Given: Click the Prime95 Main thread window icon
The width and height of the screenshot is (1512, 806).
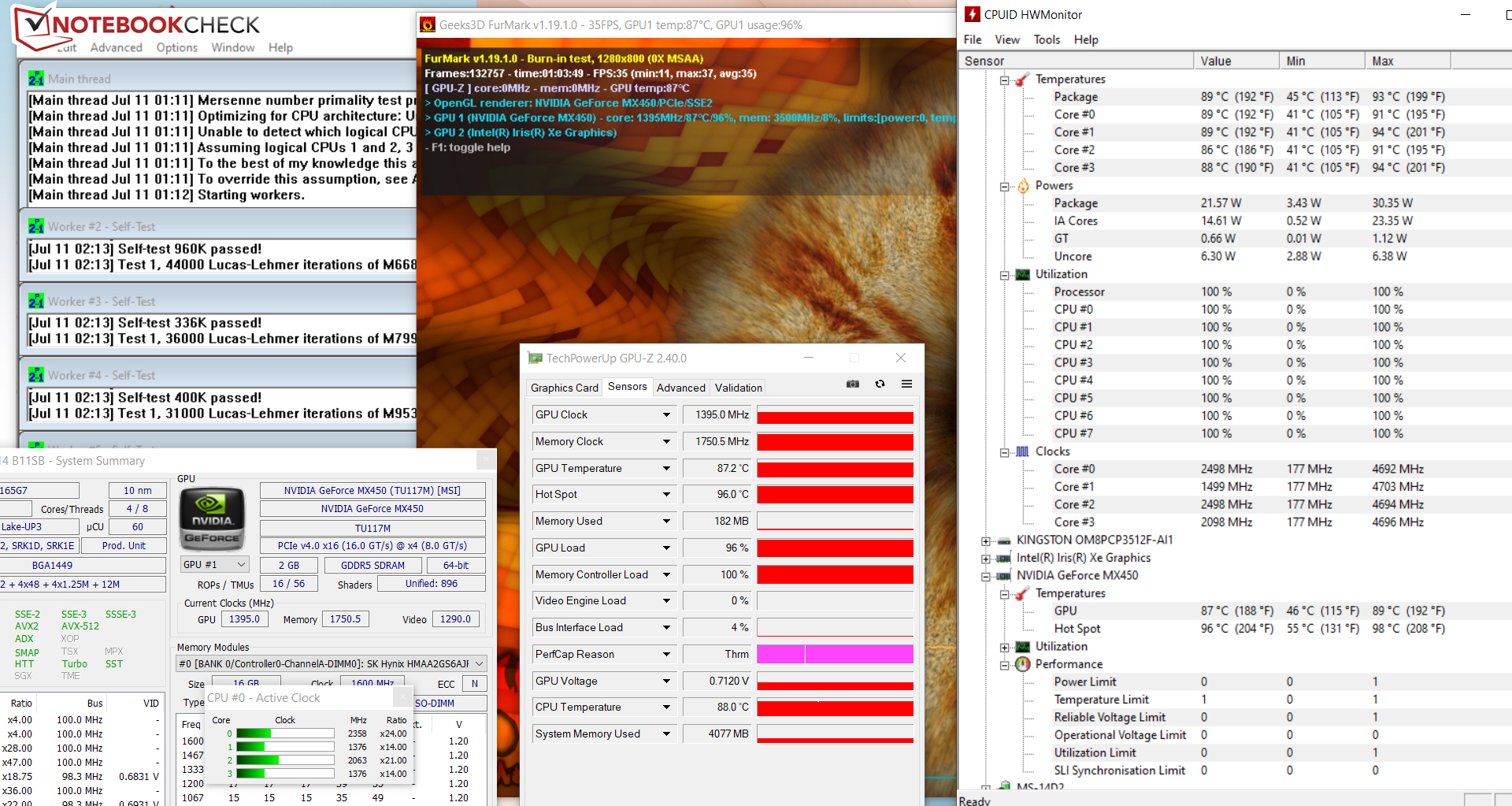Looking at the screenshot, I should point(36,79).
